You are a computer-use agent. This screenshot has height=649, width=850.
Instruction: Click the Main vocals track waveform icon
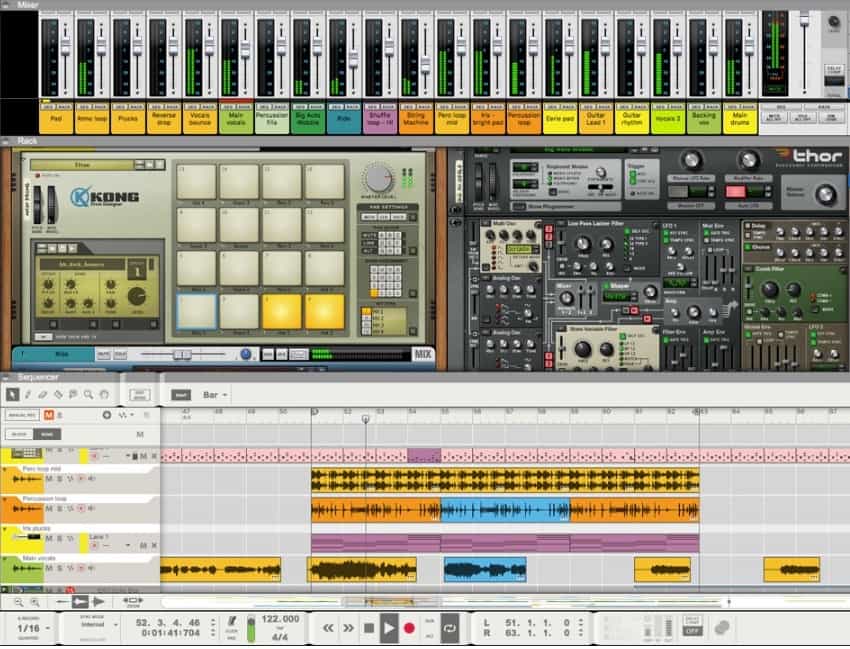[27, 568]
